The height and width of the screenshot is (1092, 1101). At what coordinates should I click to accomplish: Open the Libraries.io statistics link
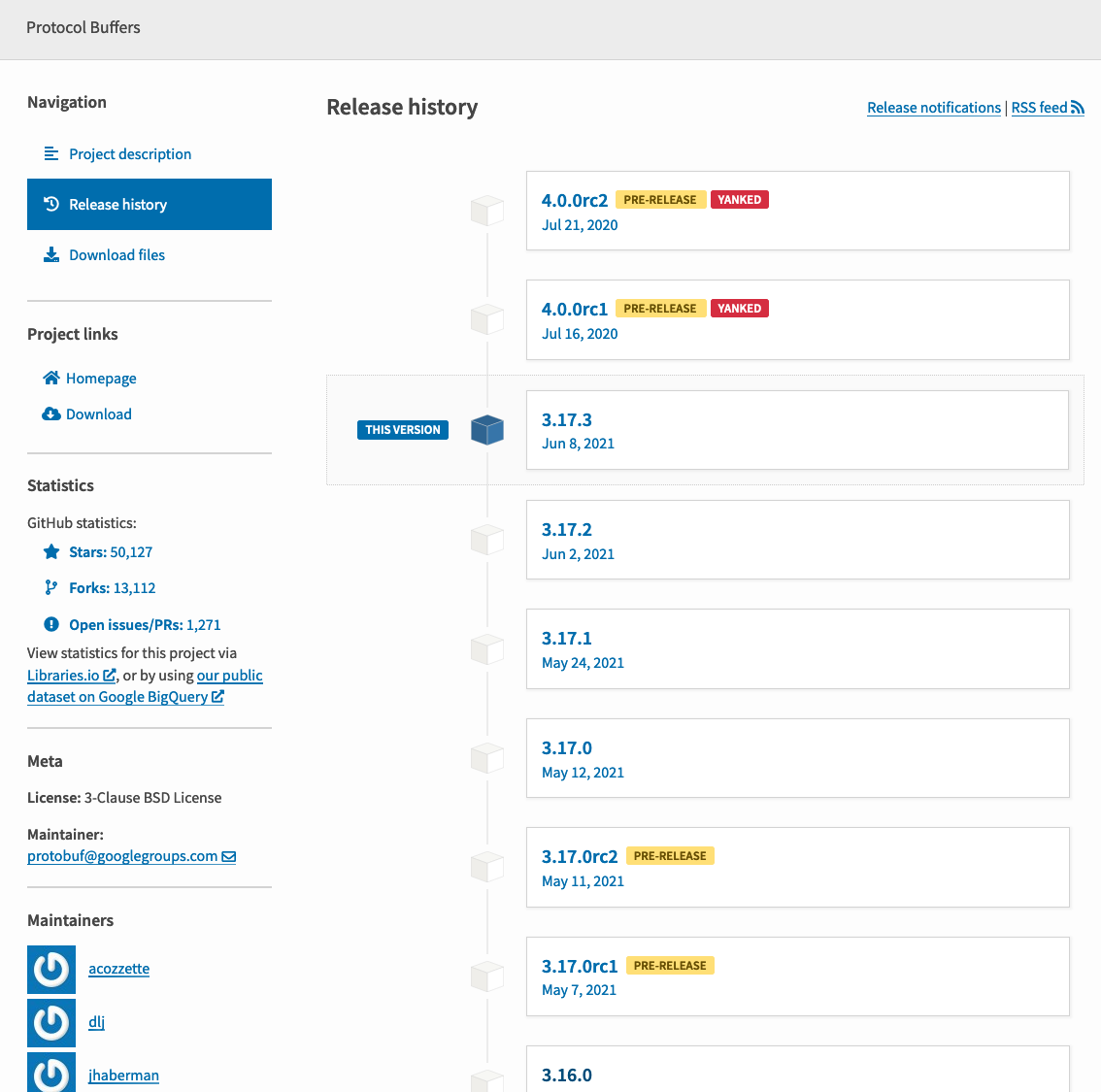coord(71,676)
